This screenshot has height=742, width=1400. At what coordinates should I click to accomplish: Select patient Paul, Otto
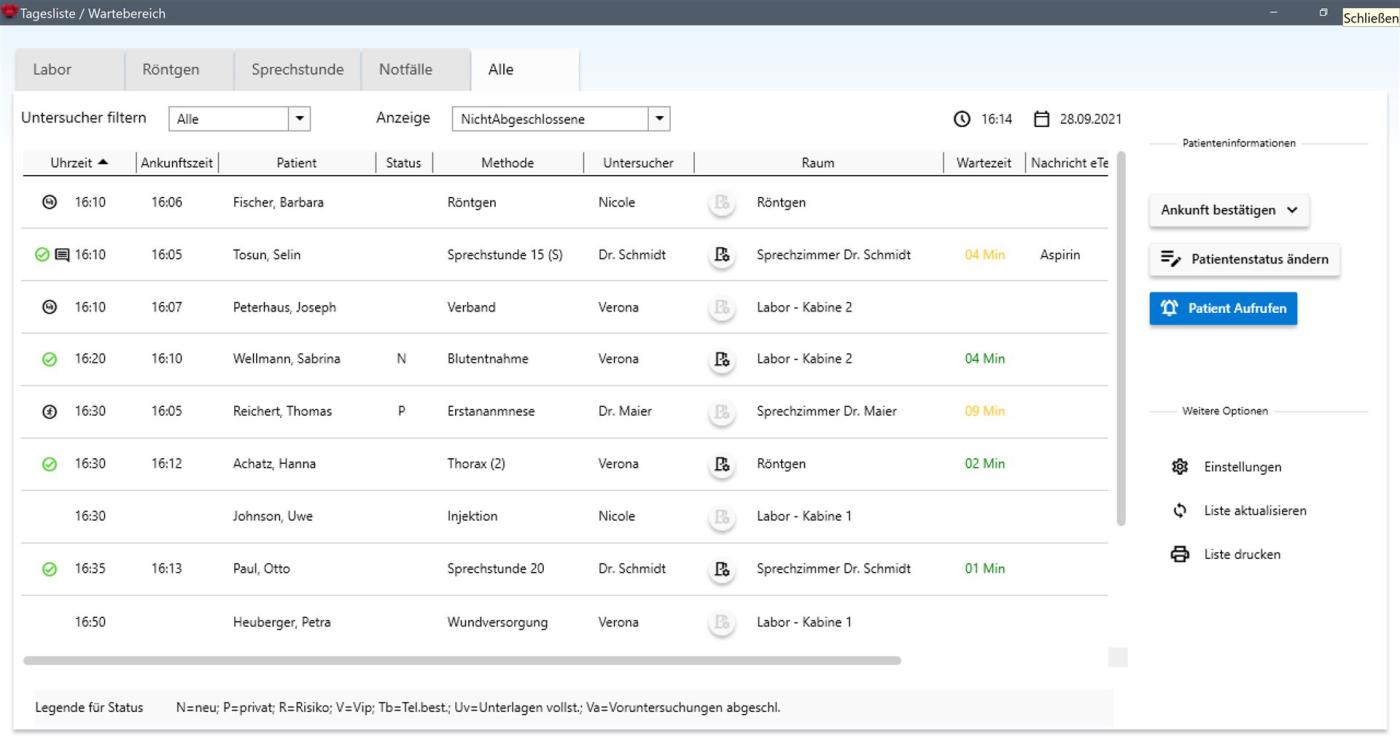click(x=262, y=569)
